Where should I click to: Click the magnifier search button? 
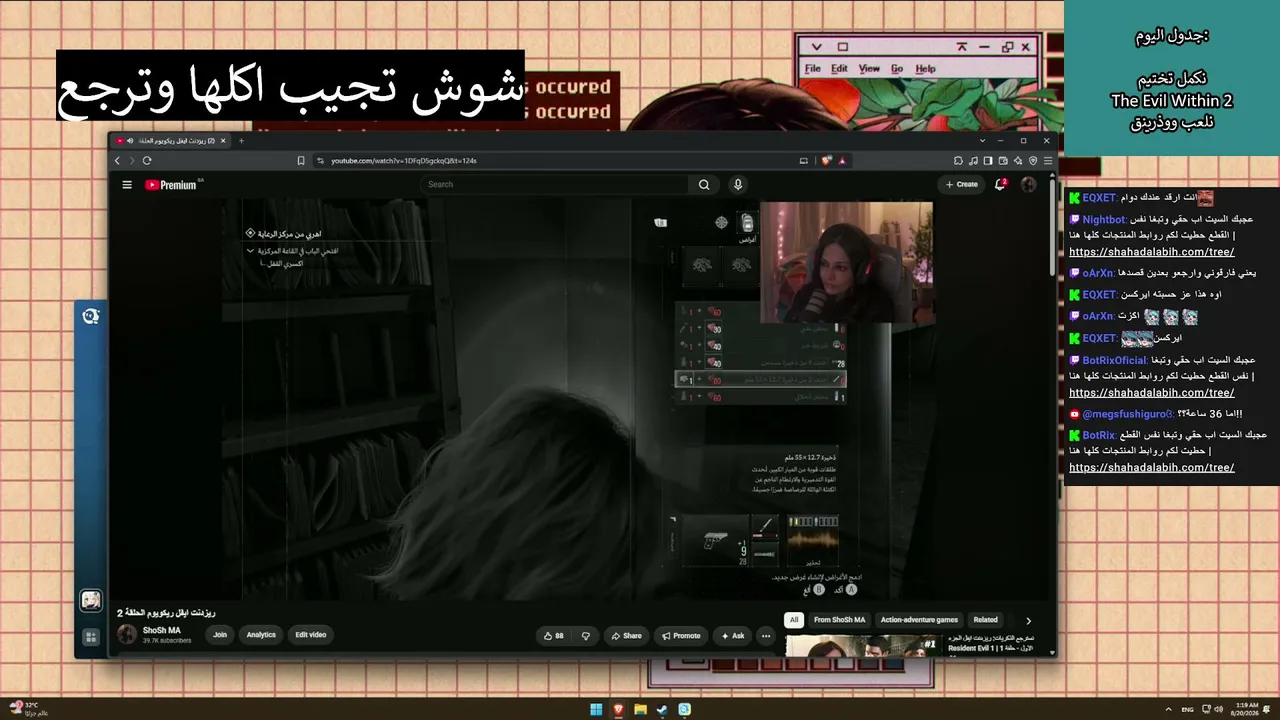[x=704, y=184]
